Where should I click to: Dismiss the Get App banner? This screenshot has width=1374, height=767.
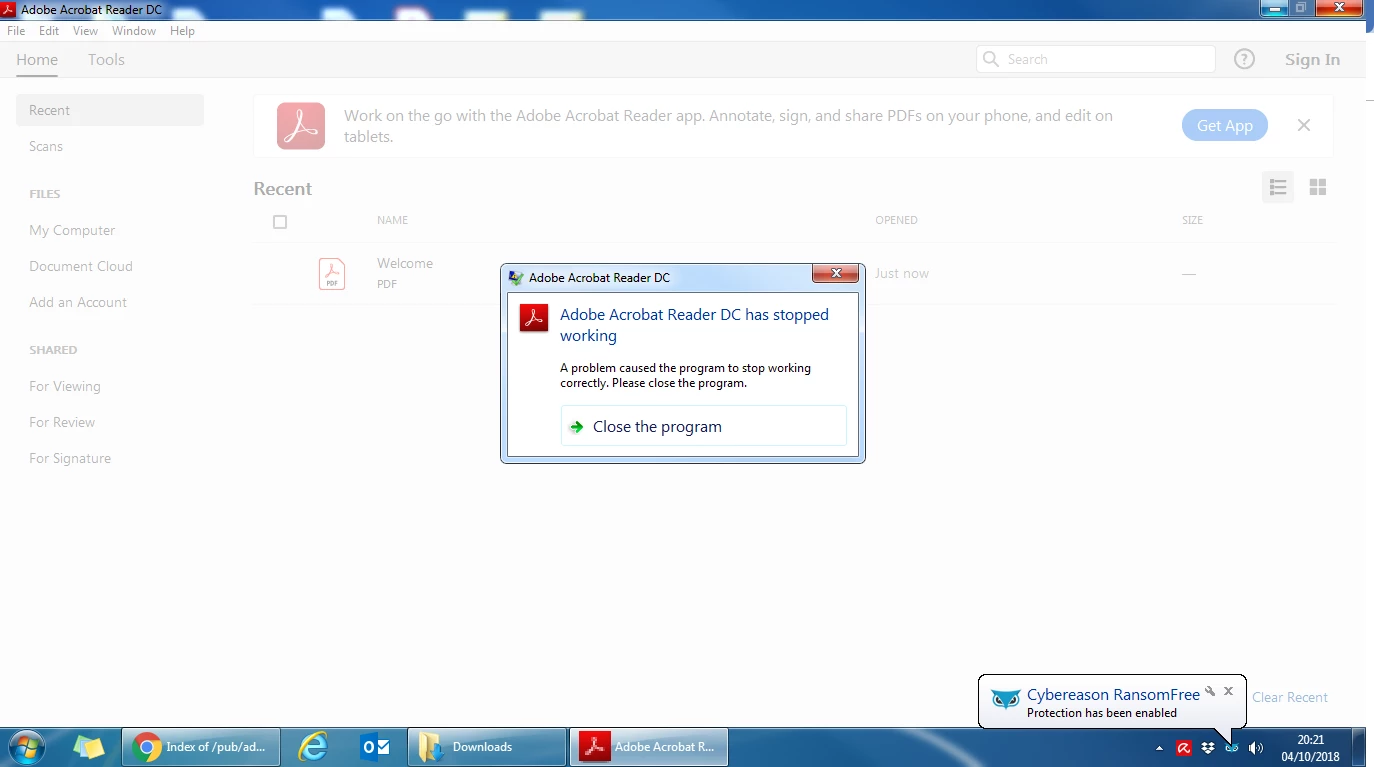(x=1303, y=125)
